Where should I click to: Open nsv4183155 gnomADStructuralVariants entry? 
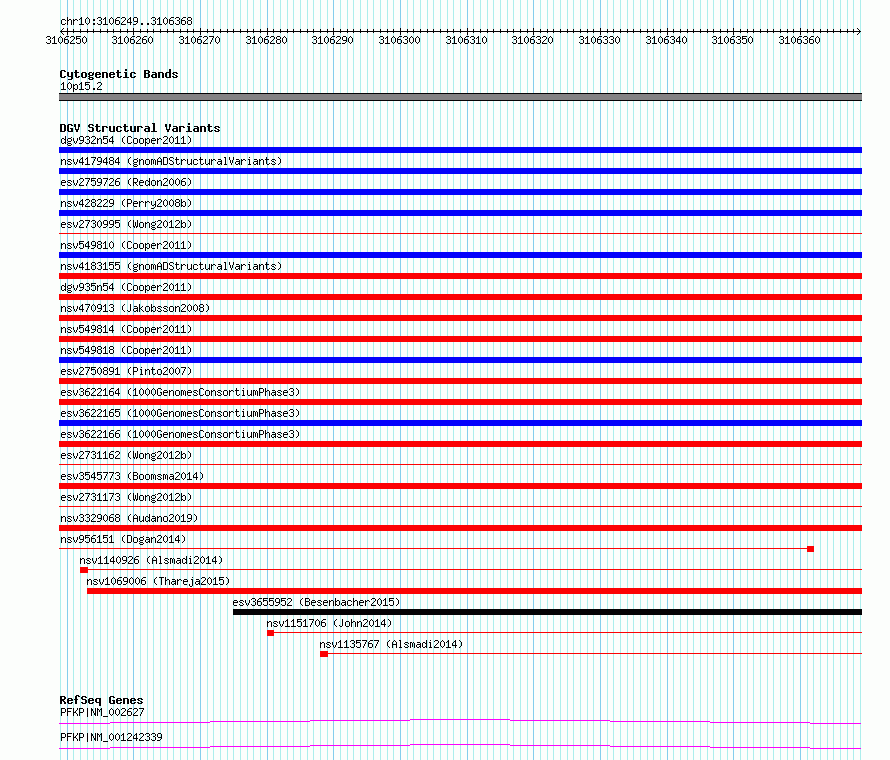(171, 266)
